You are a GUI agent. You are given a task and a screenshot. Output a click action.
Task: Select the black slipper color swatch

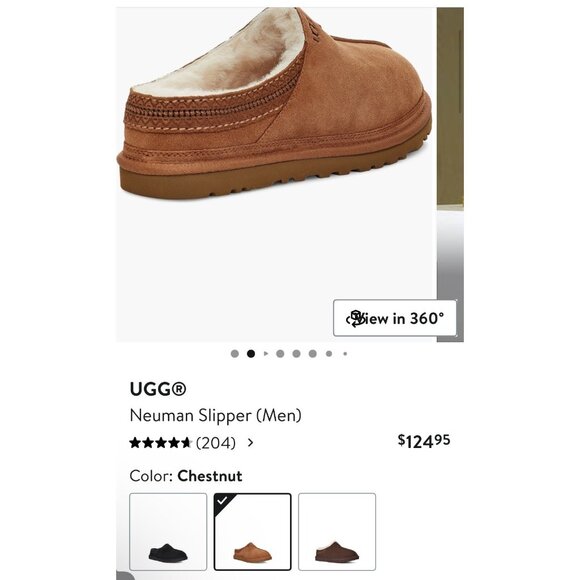[168, 532]
